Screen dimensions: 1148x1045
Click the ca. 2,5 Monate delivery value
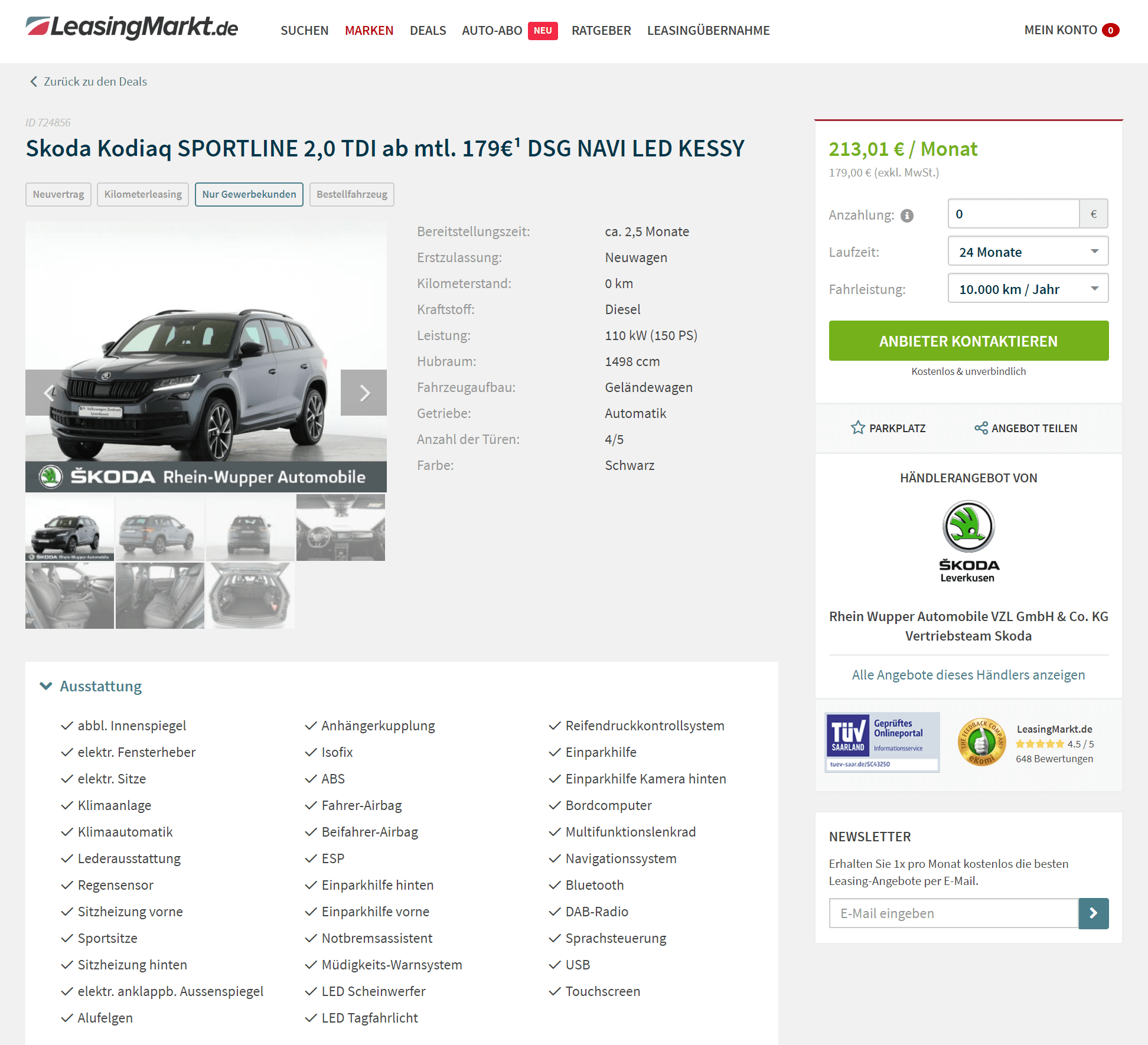click(x=647, y=231)
